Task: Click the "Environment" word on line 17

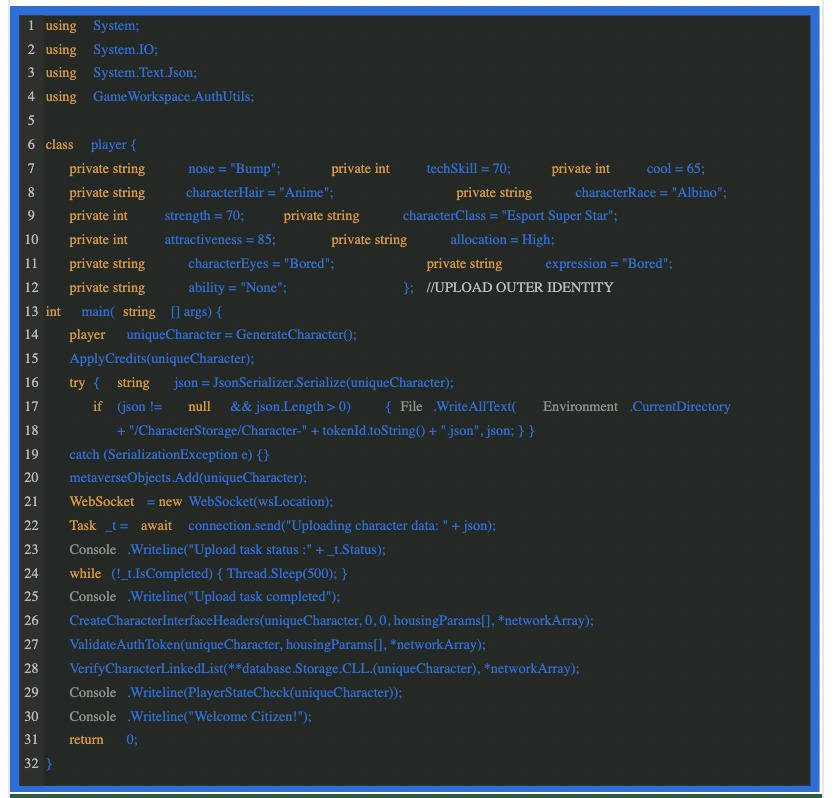Action: coord(580,406)
